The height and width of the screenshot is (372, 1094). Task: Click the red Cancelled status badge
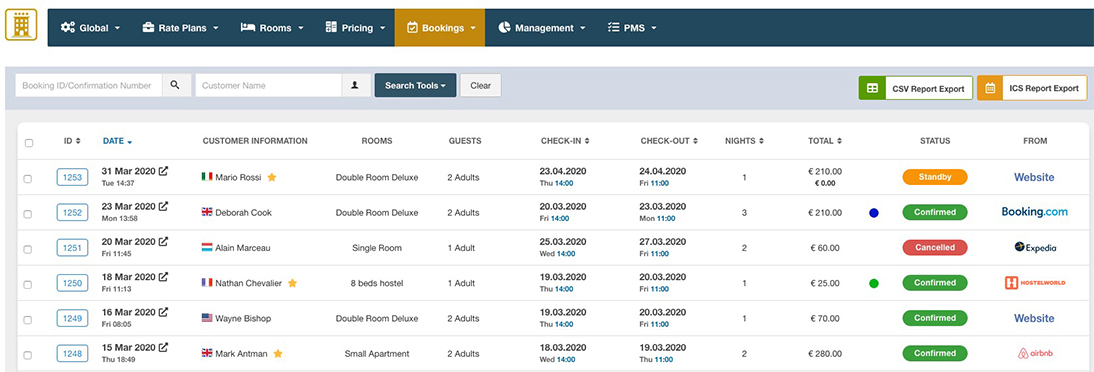tap(935, 247)
